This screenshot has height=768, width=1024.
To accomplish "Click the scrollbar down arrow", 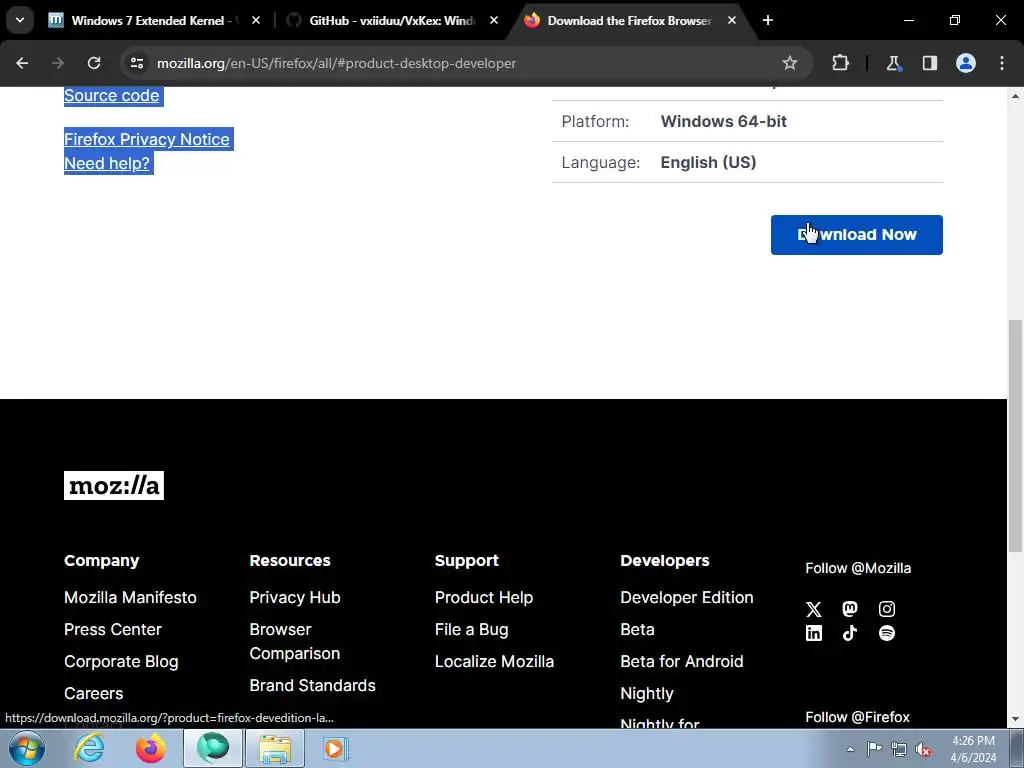I will click(1016, 719).
